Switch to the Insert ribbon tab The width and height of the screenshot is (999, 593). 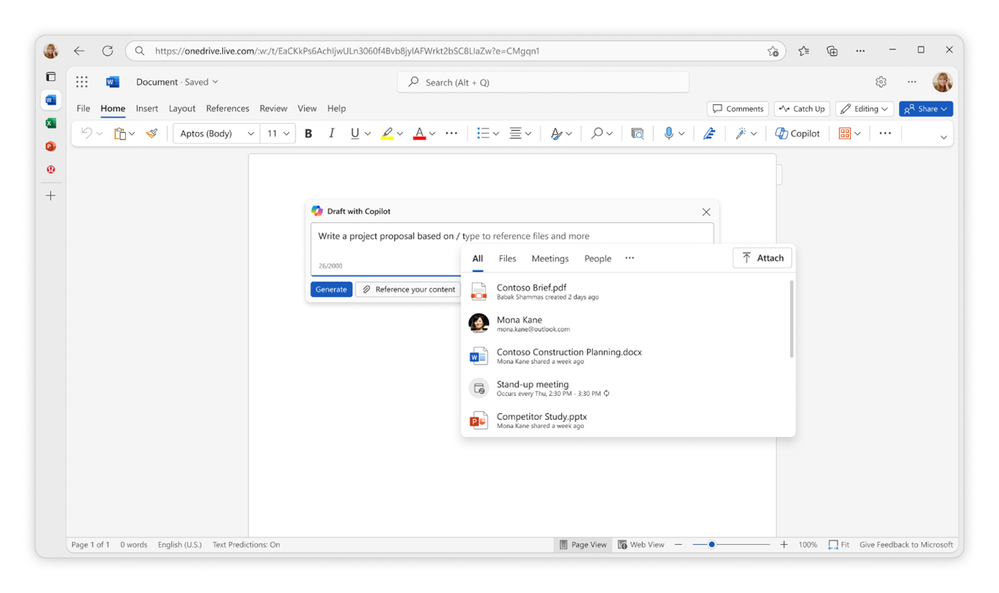[146, 108]
